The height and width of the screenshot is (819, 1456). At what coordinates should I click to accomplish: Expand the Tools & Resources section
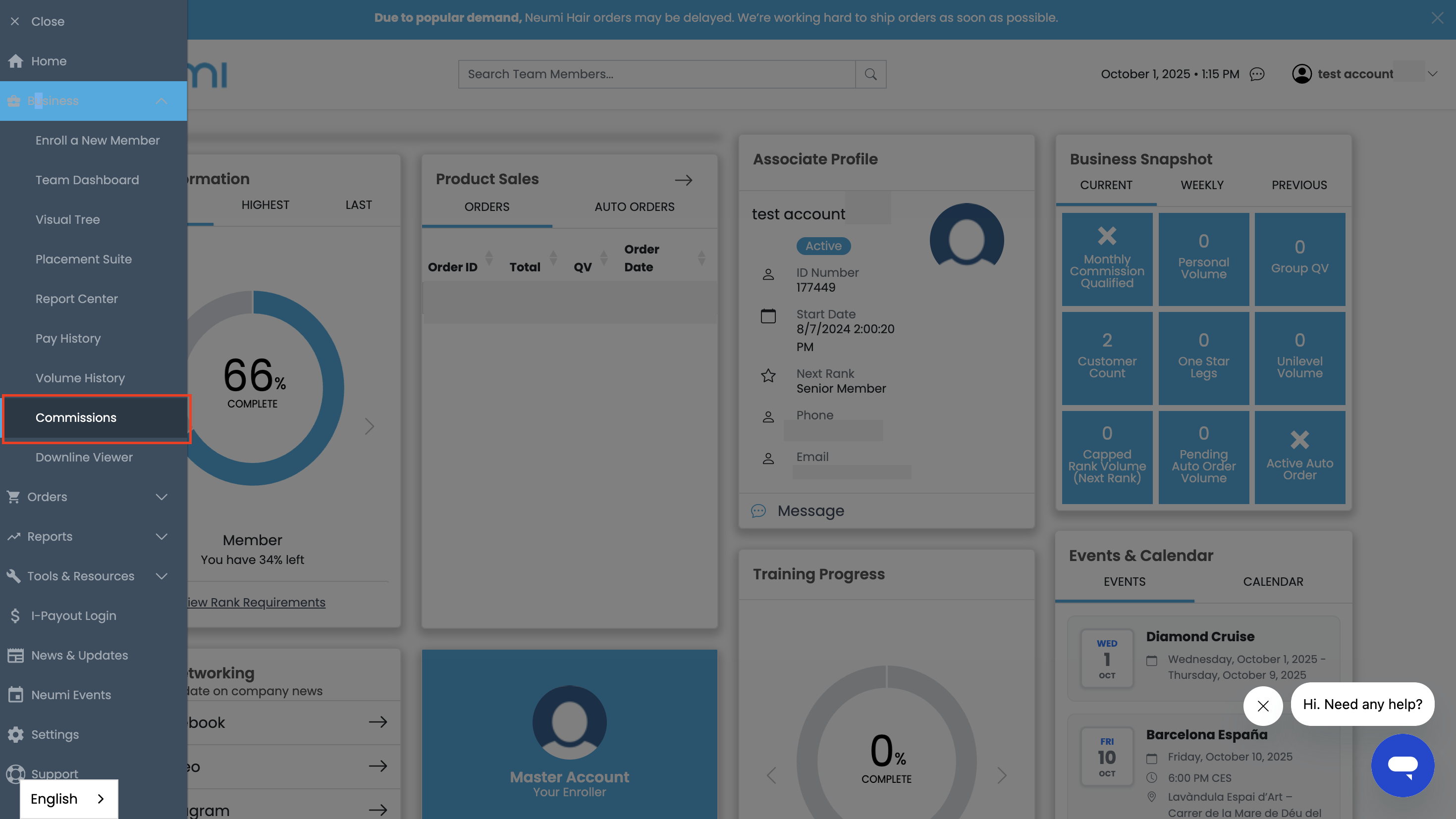coord(161,576)
